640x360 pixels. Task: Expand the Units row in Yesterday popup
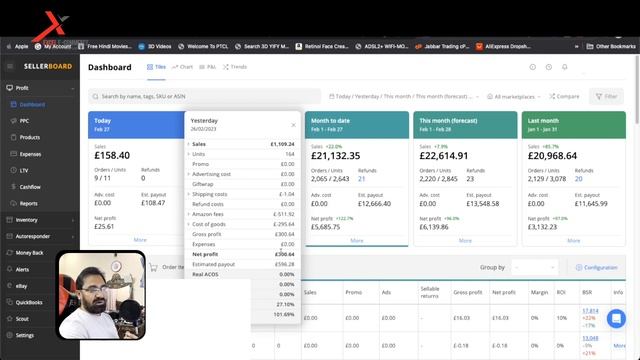coord(189,154)
